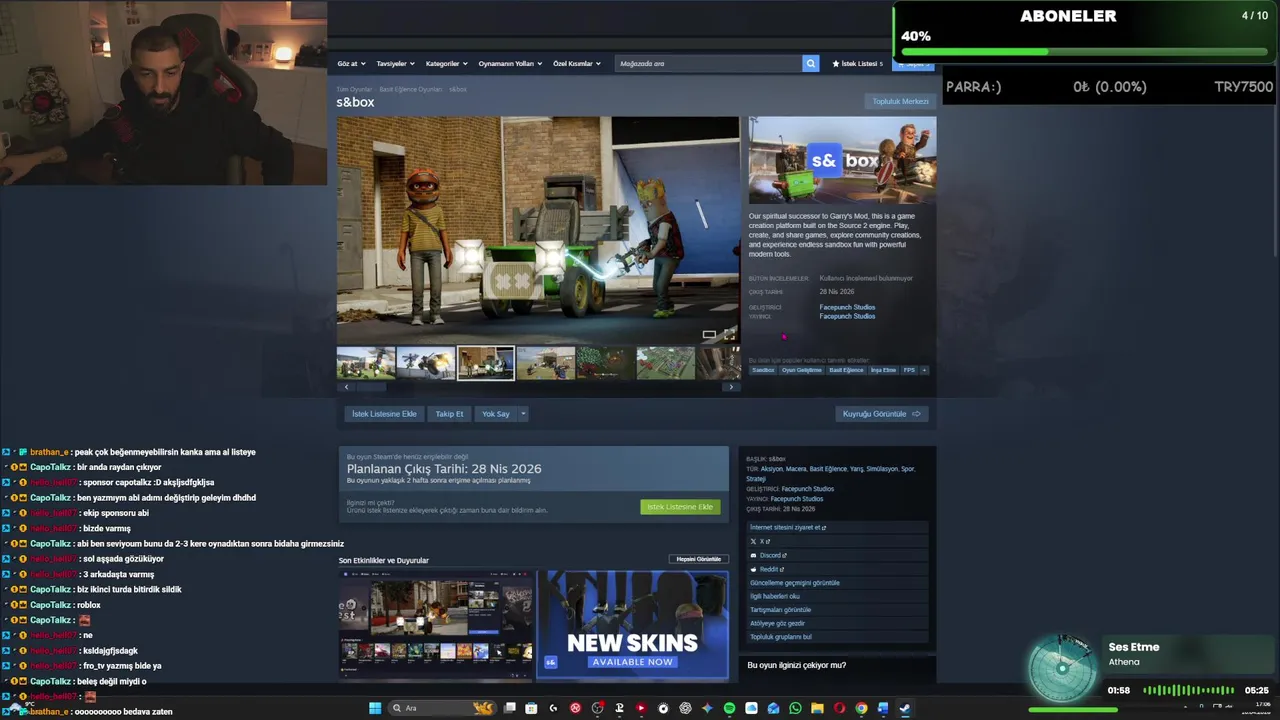Click the FPS tag
The height and width of the screenshot is (720, 1280).
(x=909, y=370)
